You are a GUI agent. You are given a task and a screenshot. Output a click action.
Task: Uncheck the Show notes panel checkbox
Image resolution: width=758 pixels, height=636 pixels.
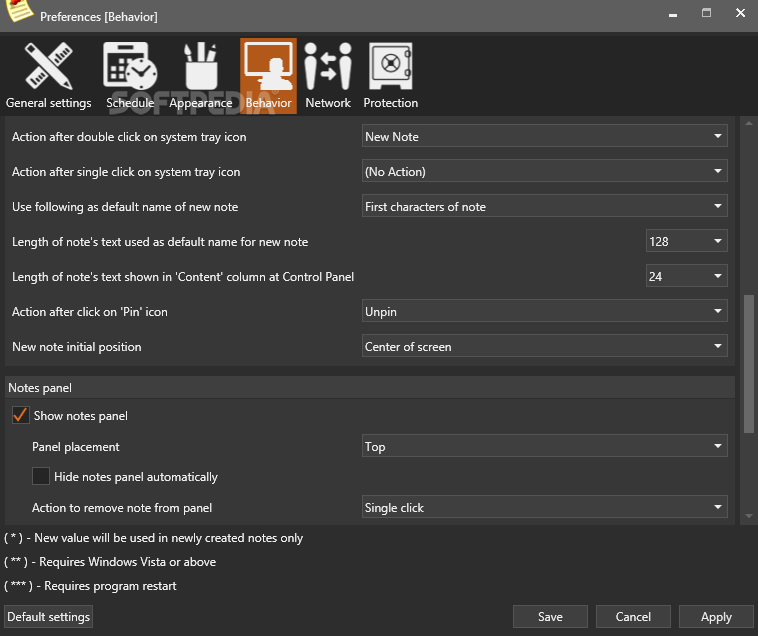click(x=20, y=415)
